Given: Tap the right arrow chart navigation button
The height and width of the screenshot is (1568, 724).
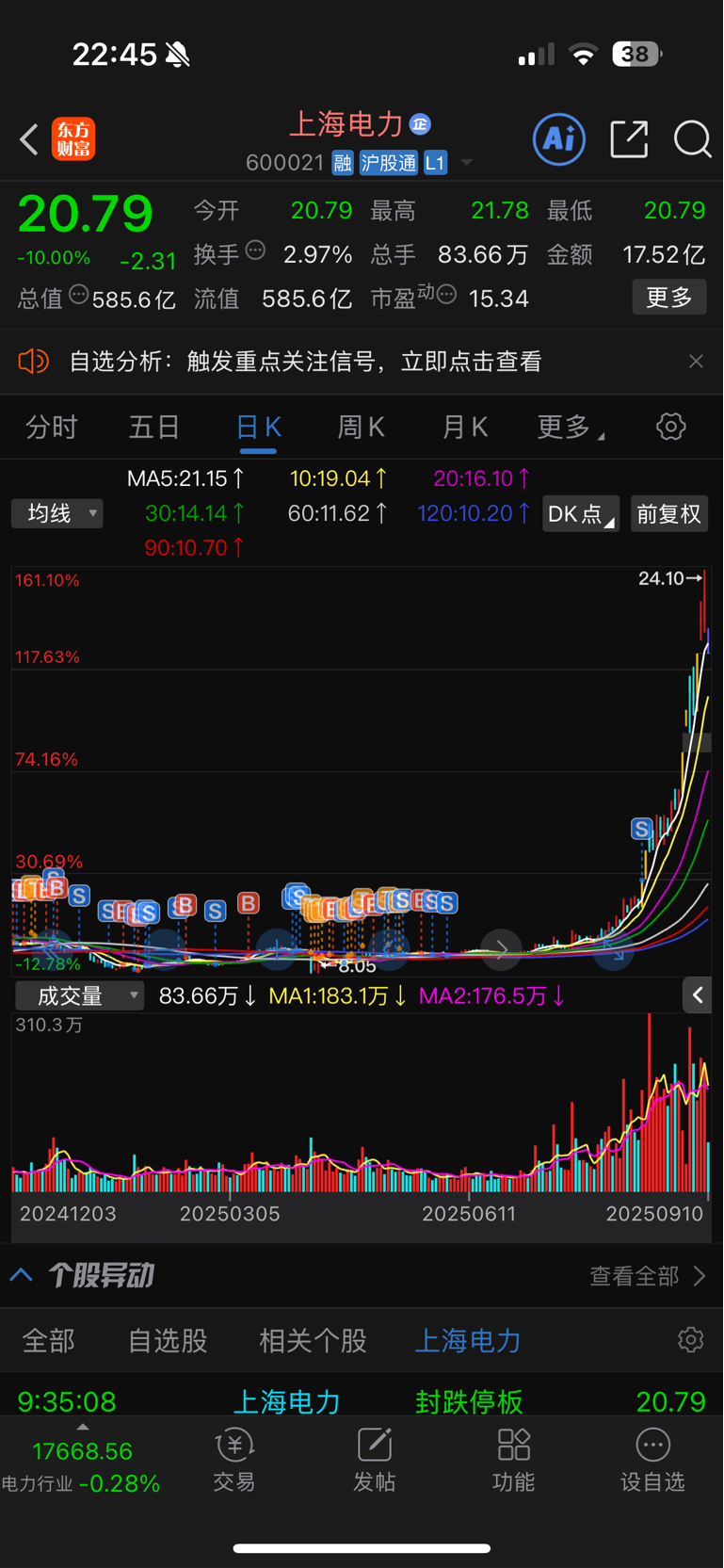Looking at the screenshot, I should [x=502, y=948].
